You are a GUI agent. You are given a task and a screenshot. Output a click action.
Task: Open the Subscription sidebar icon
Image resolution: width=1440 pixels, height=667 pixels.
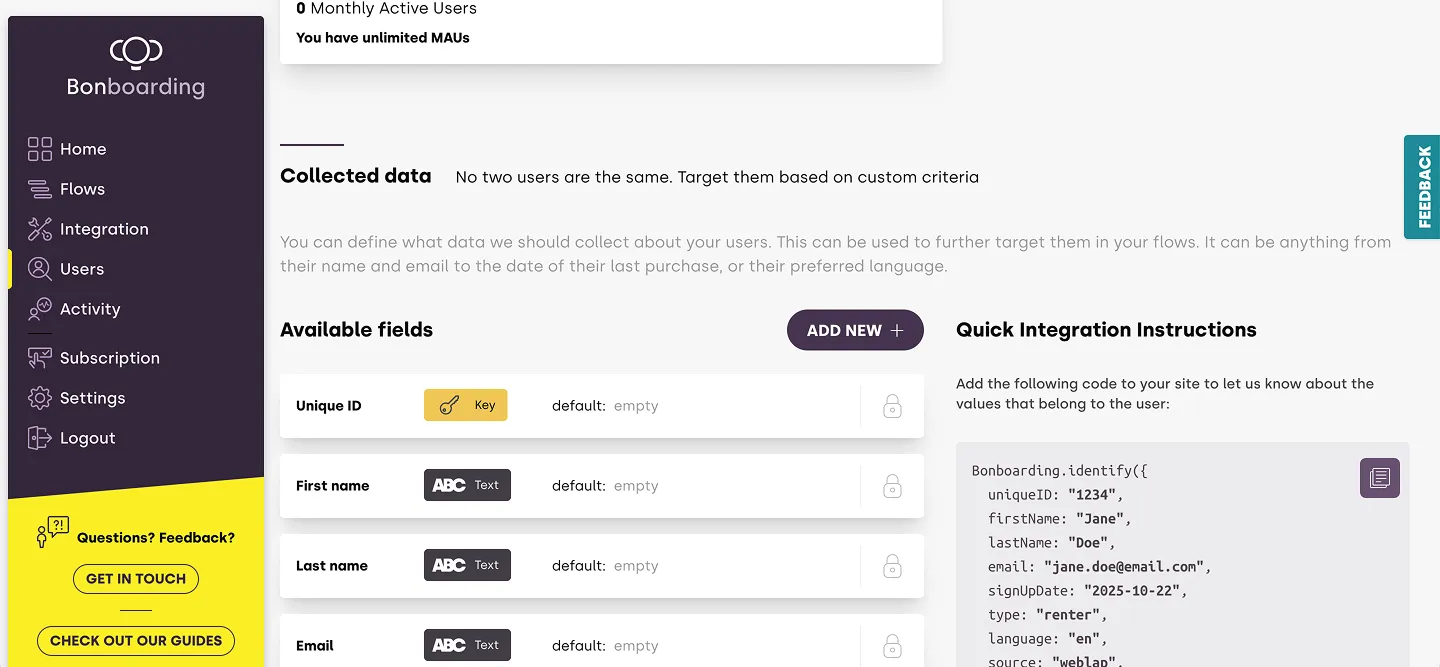[x=40, y=358]
